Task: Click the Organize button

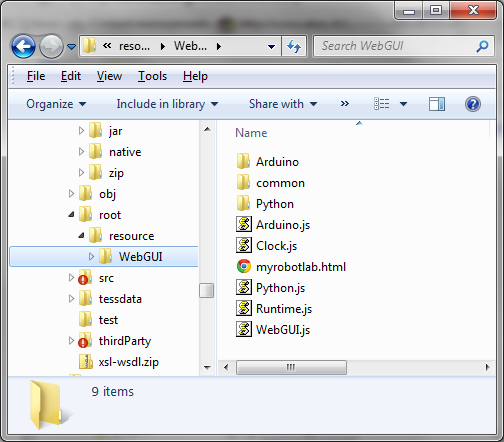Action: [x=56, y=104]
